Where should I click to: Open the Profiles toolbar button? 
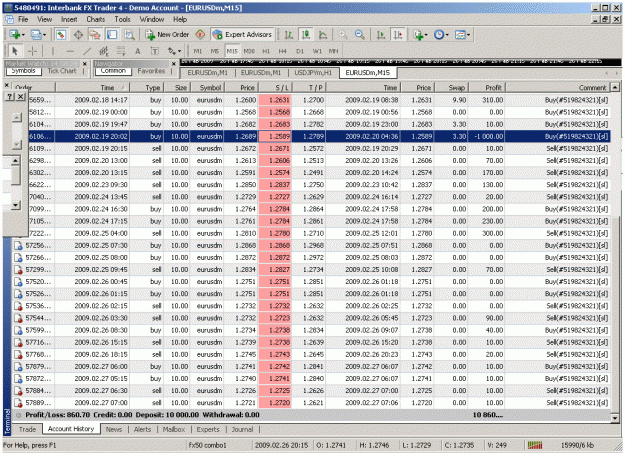pos(38,35)
